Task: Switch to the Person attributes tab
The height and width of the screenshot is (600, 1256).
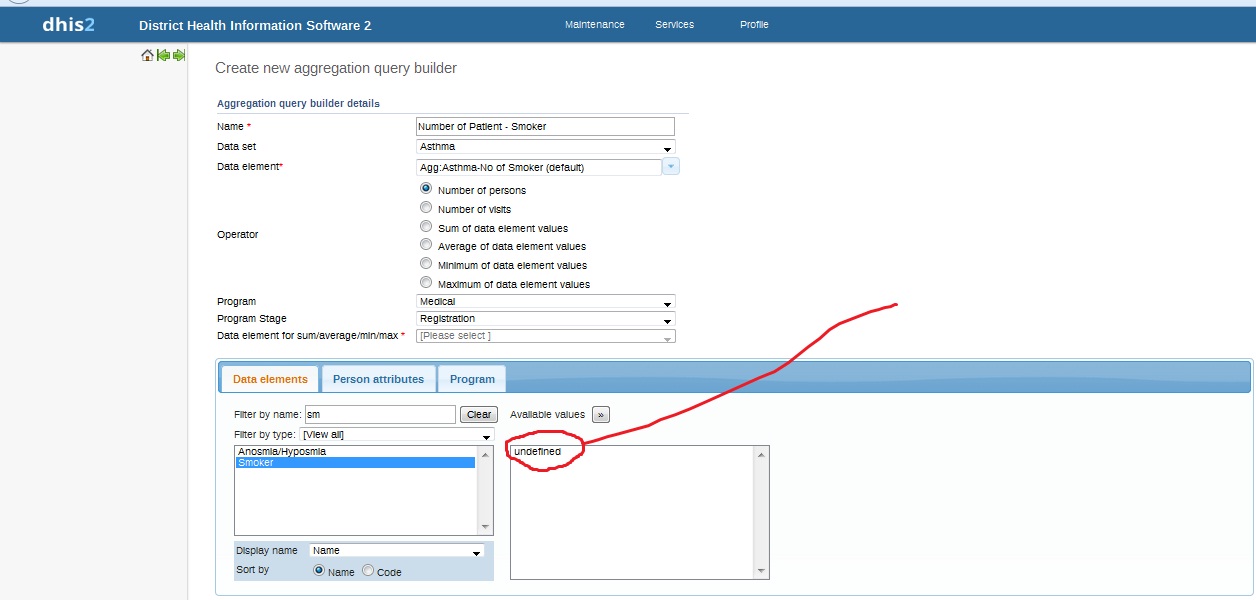Action: pos(378,379)
